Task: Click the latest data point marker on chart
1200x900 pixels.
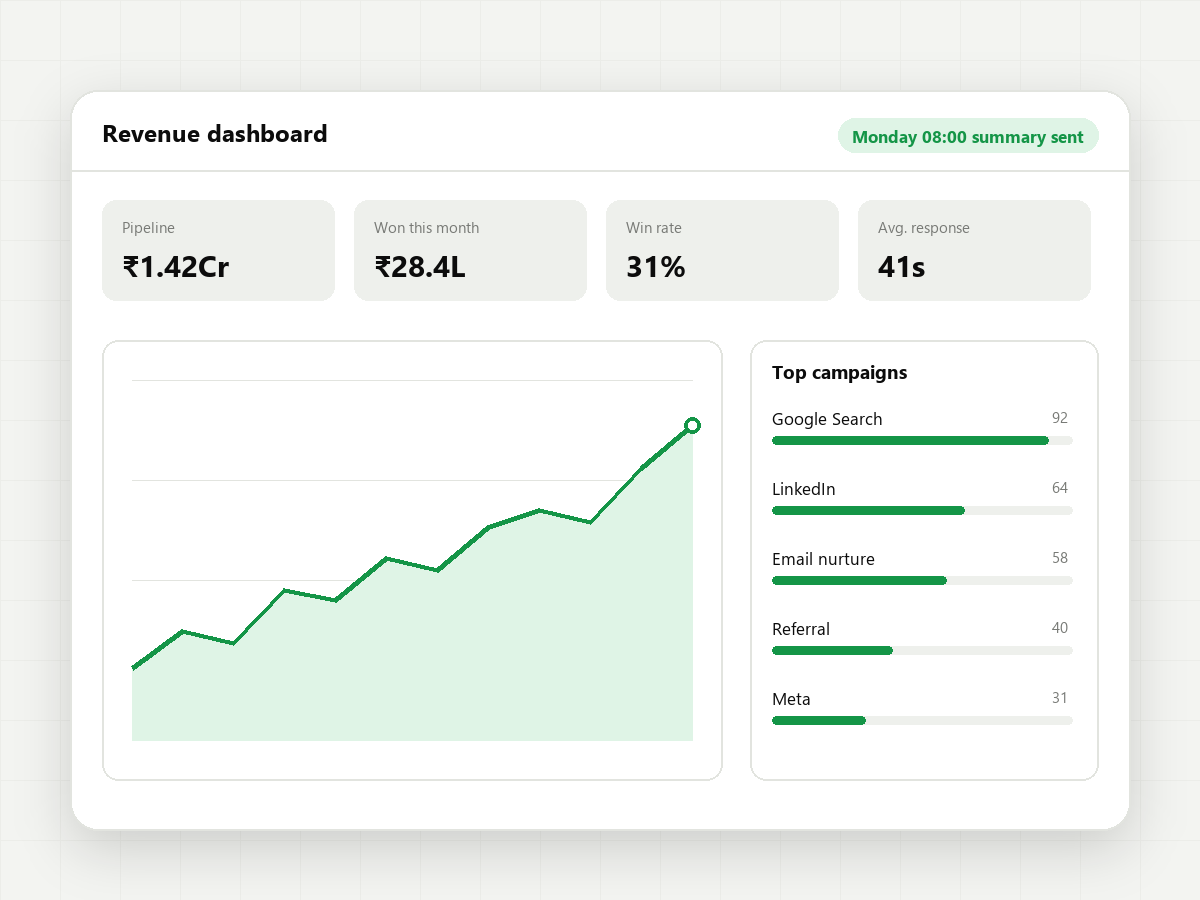Action: (x=692, y=426)
